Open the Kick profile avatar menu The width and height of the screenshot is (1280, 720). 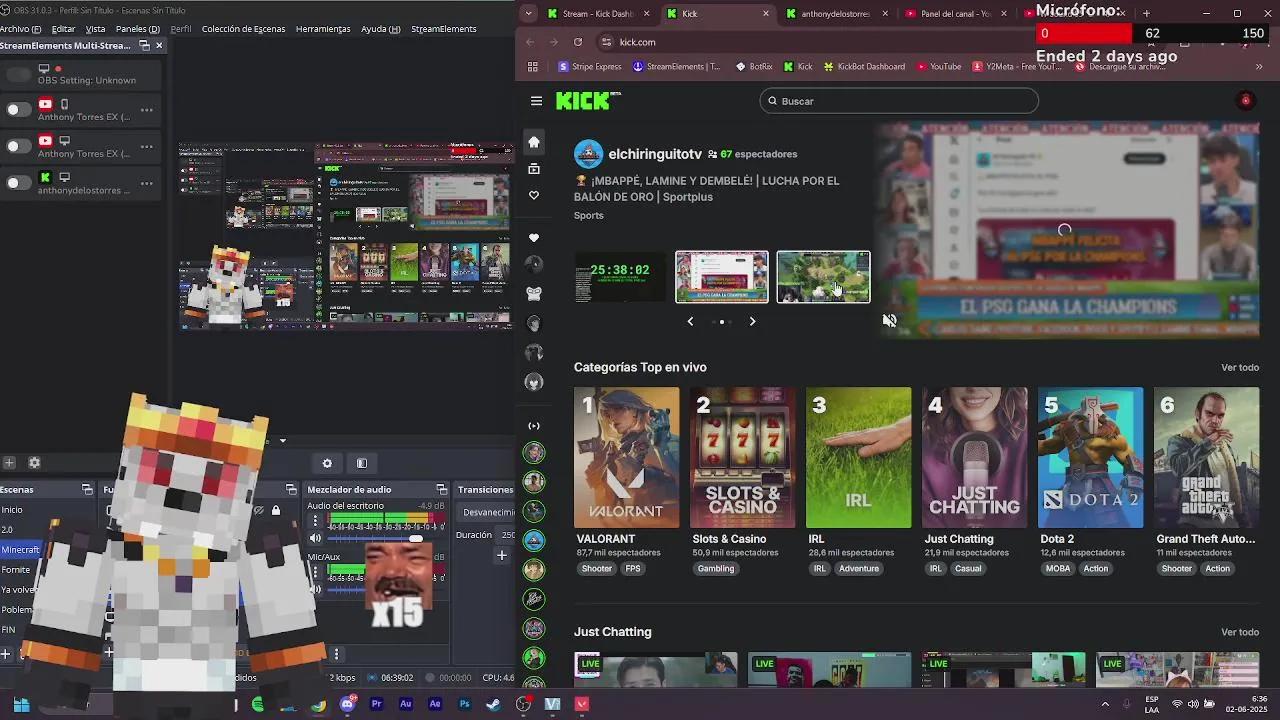[1245, 100]
